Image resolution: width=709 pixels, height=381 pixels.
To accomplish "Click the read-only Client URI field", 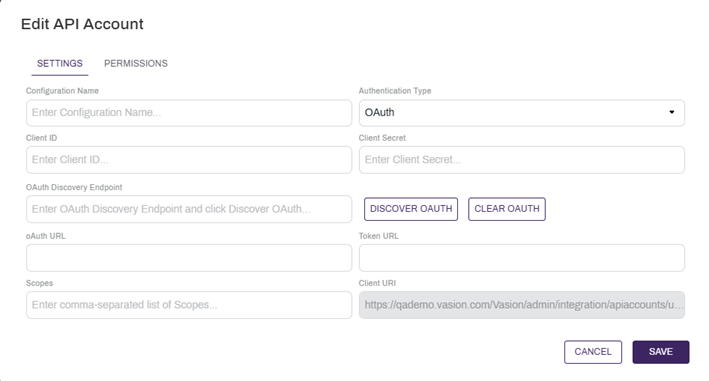I will click(522, 305).
